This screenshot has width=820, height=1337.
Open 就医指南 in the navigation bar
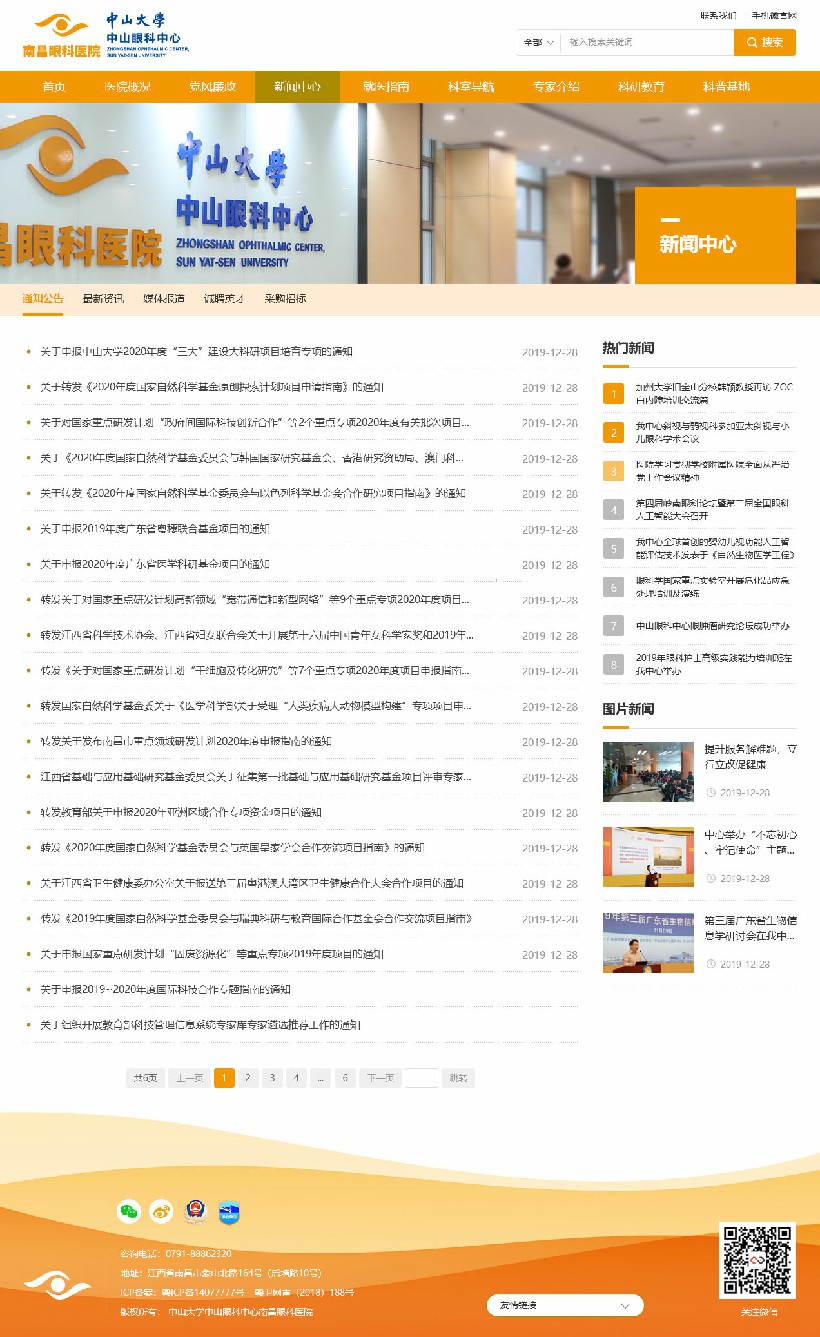[x=386, y=87]
